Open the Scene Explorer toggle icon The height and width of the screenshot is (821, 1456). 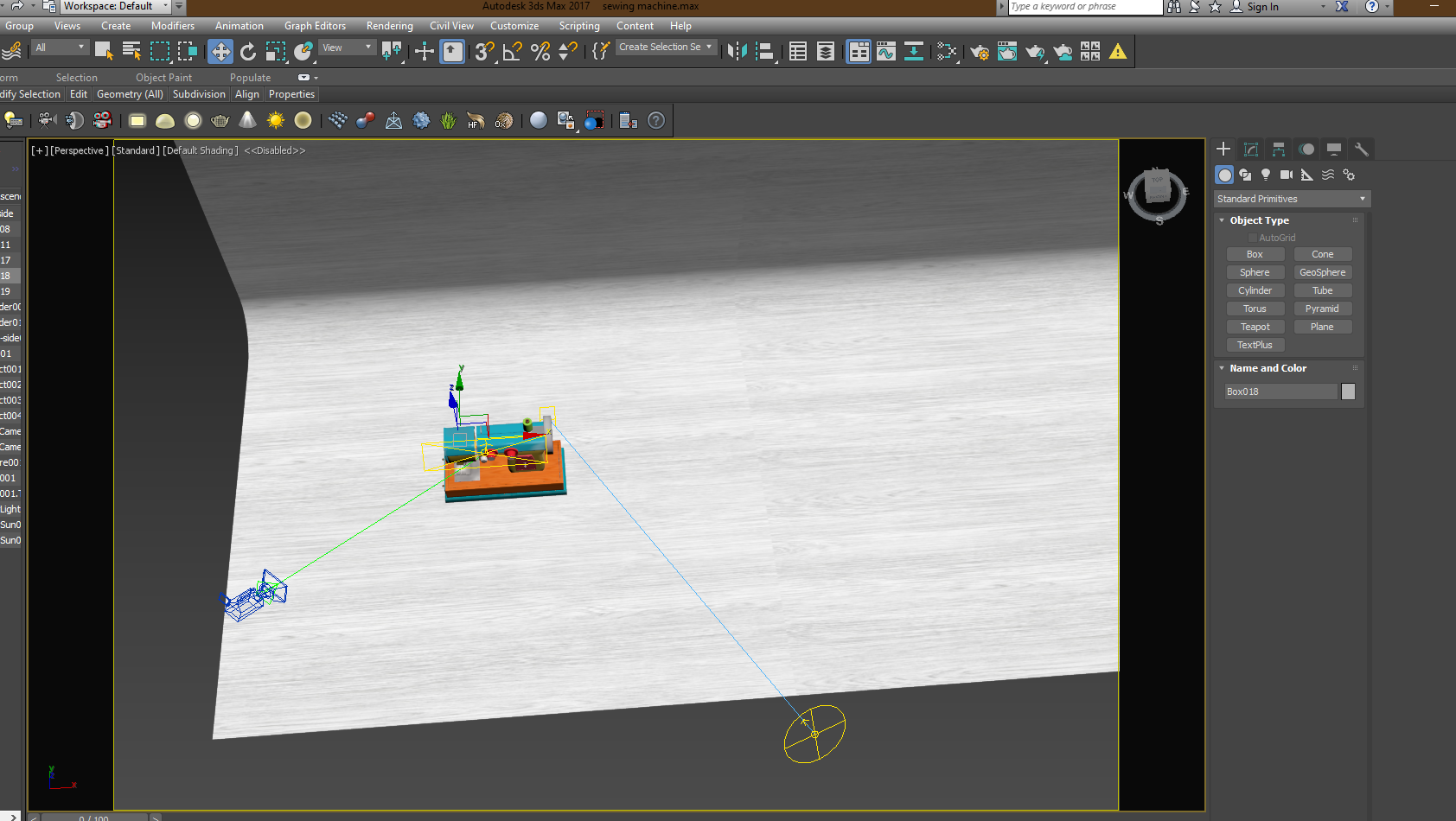pos(798,52)
